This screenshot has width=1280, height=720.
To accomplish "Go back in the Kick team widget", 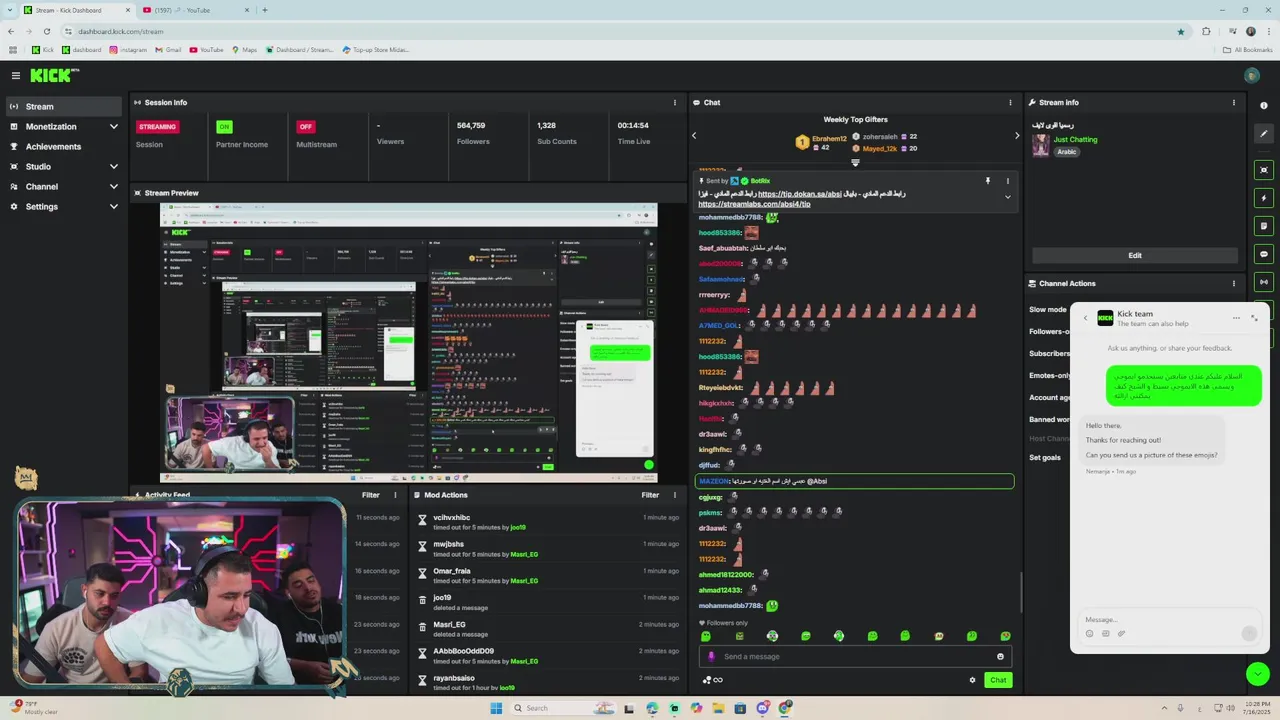I will coord(1085,318).
